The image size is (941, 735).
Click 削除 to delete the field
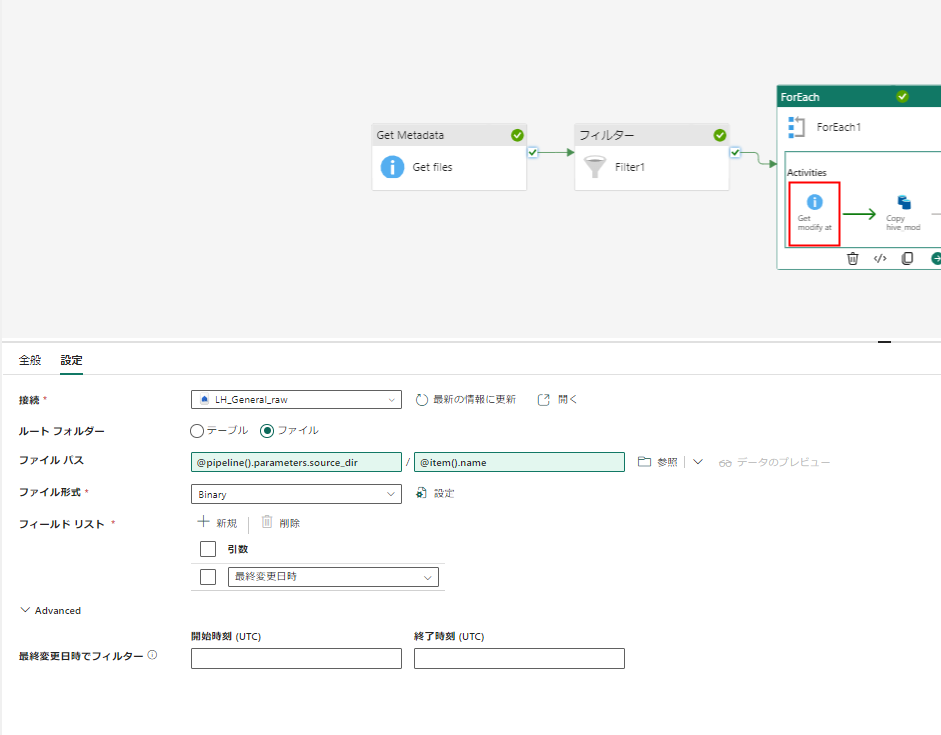(281, 523)
